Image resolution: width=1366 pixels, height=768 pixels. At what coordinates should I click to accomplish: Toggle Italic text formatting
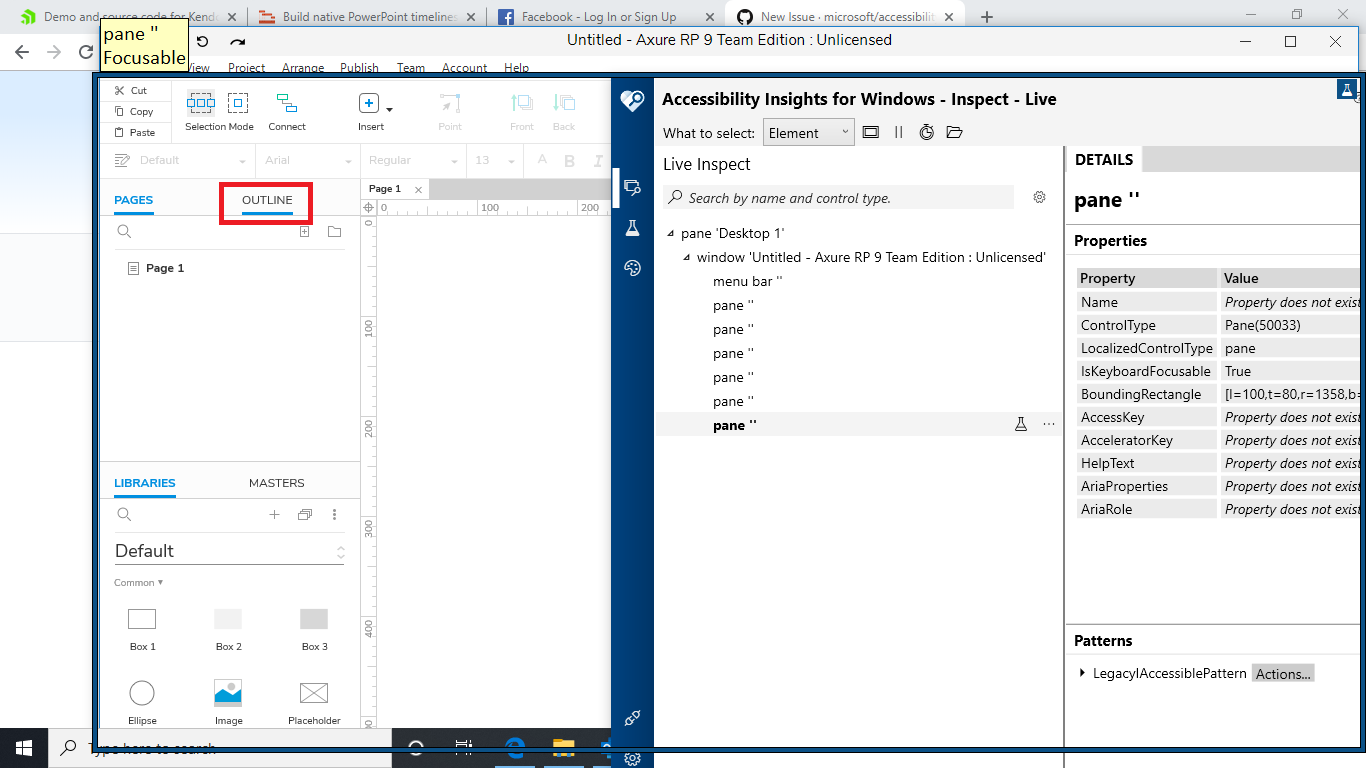click(598, 160)
